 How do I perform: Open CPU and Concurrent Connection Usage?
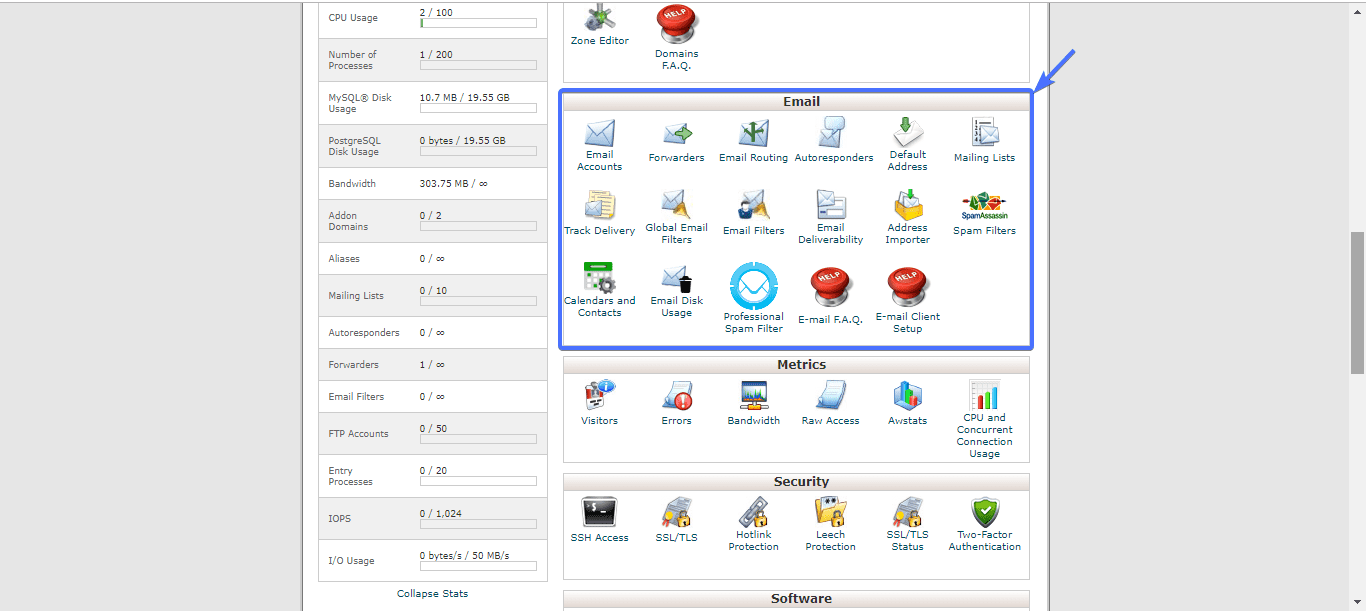984,419
